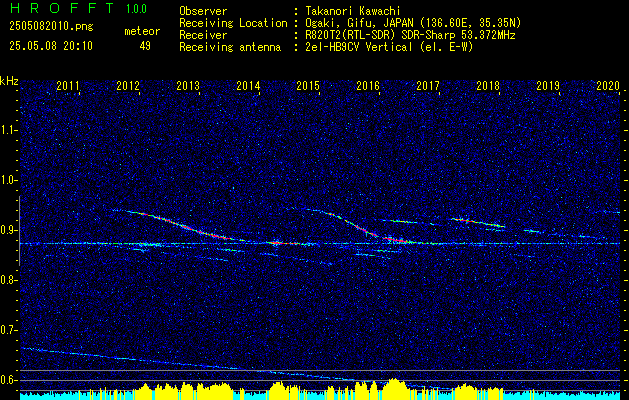Click the 2019 time axis marker
Viewport: 629px width, 400px height.
coord(548,85)
